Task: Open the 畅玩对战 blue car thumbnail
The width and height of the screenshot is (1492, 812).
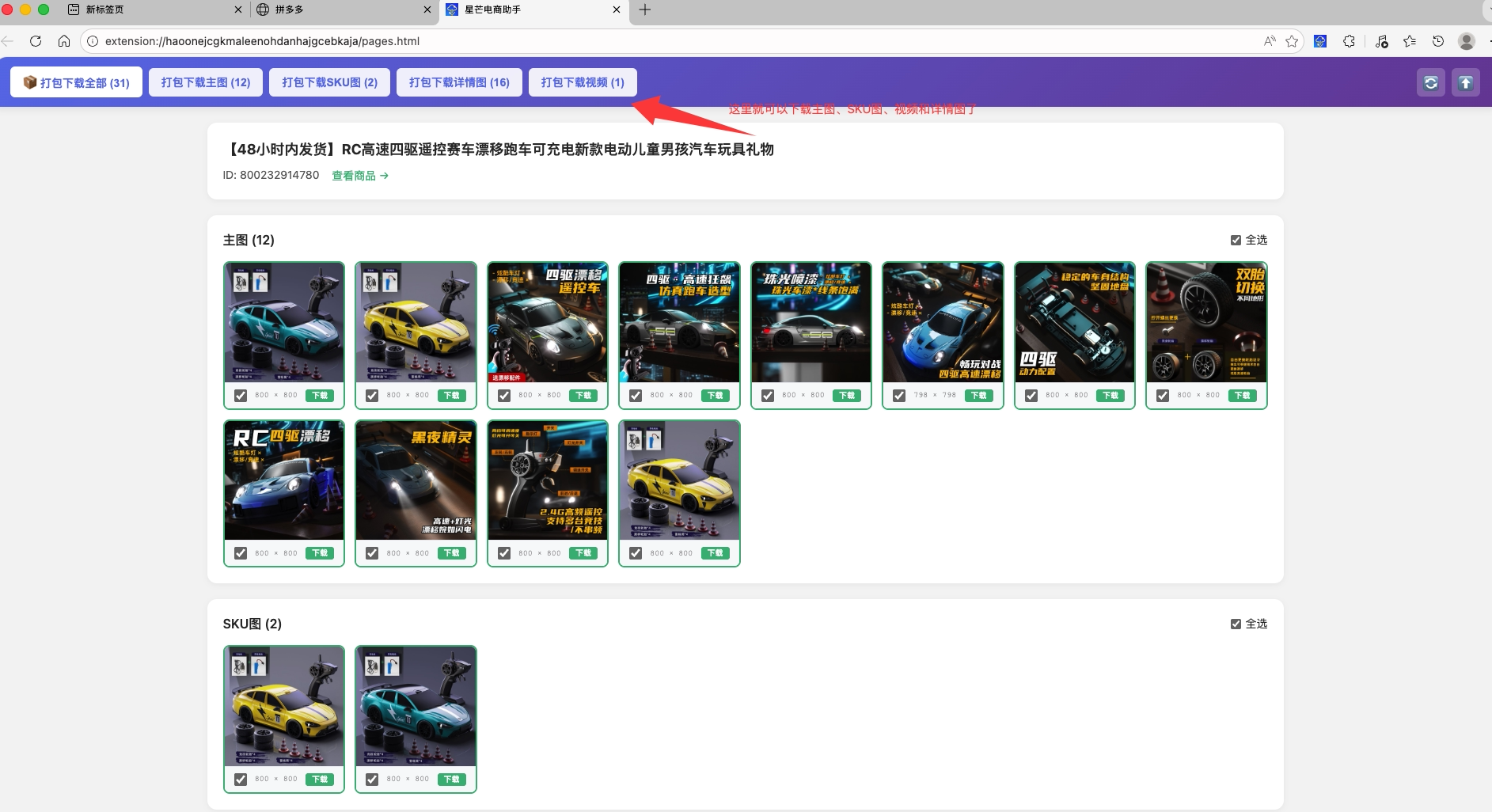Action: coord(943,323)
